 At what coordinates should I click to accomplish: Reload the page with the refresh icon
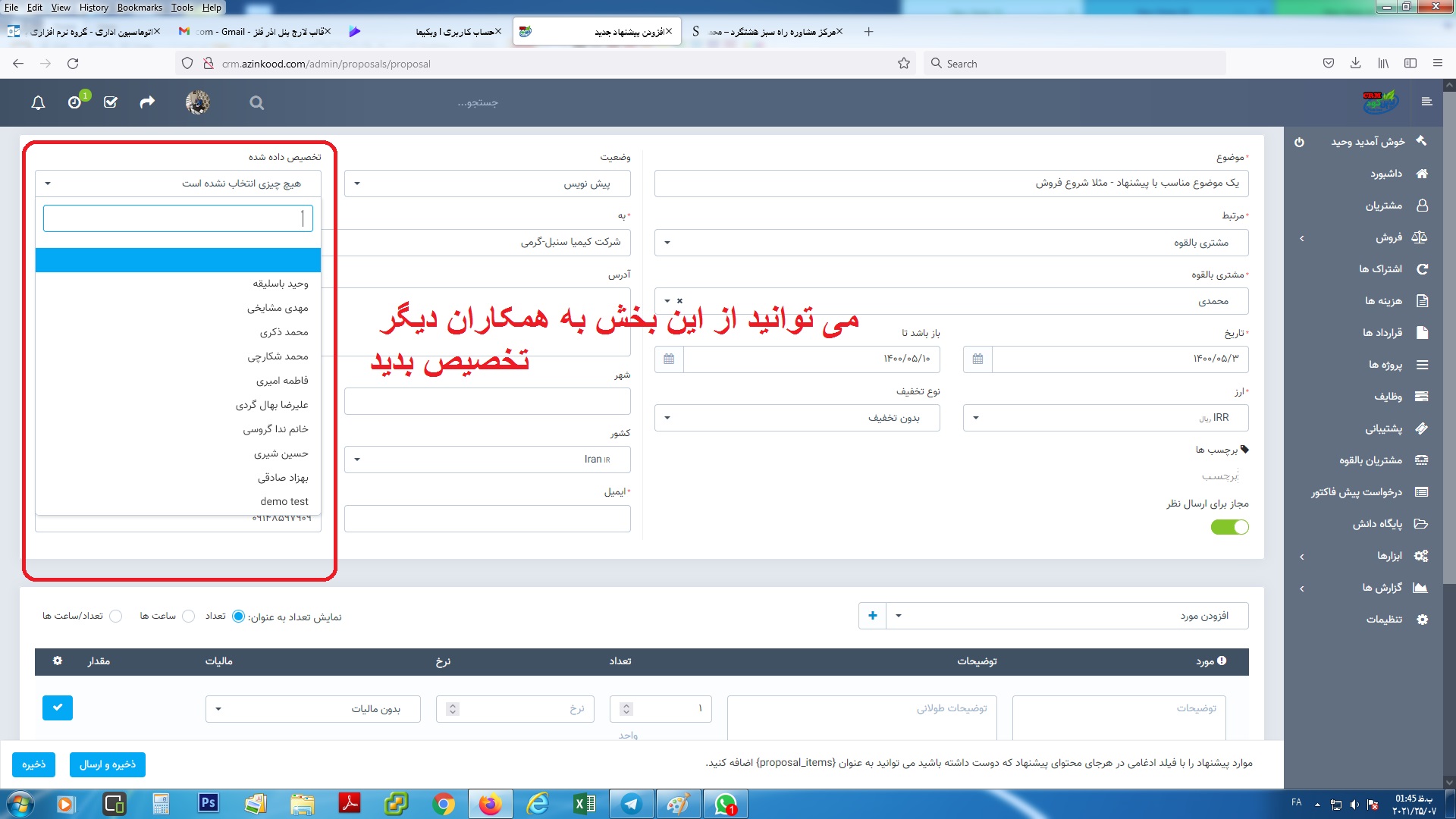pyautogui.click(x=73, y=64)
